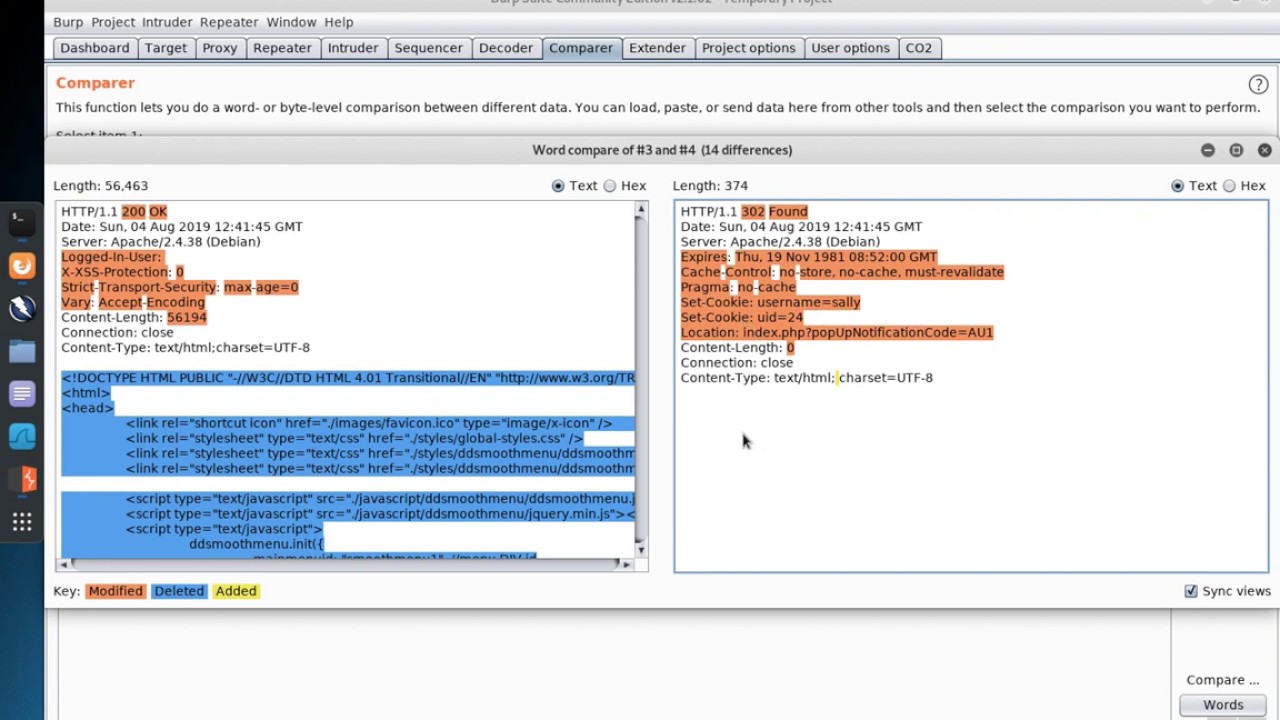Click the 'Length: 374' label
The height and width of the screenshot is (720, 1280).
click(x=710, y=186)
